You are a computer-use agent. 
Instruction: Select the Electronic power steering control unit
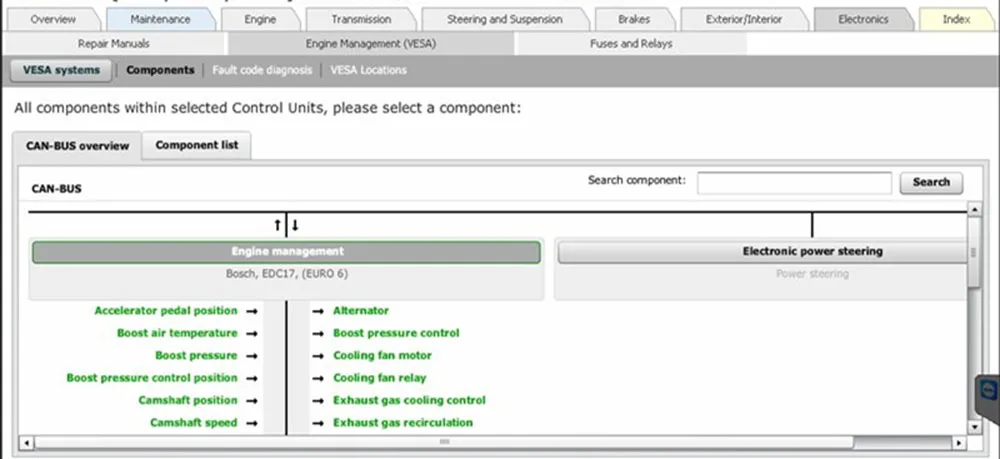pyautogui.click(x=812, y=251)
